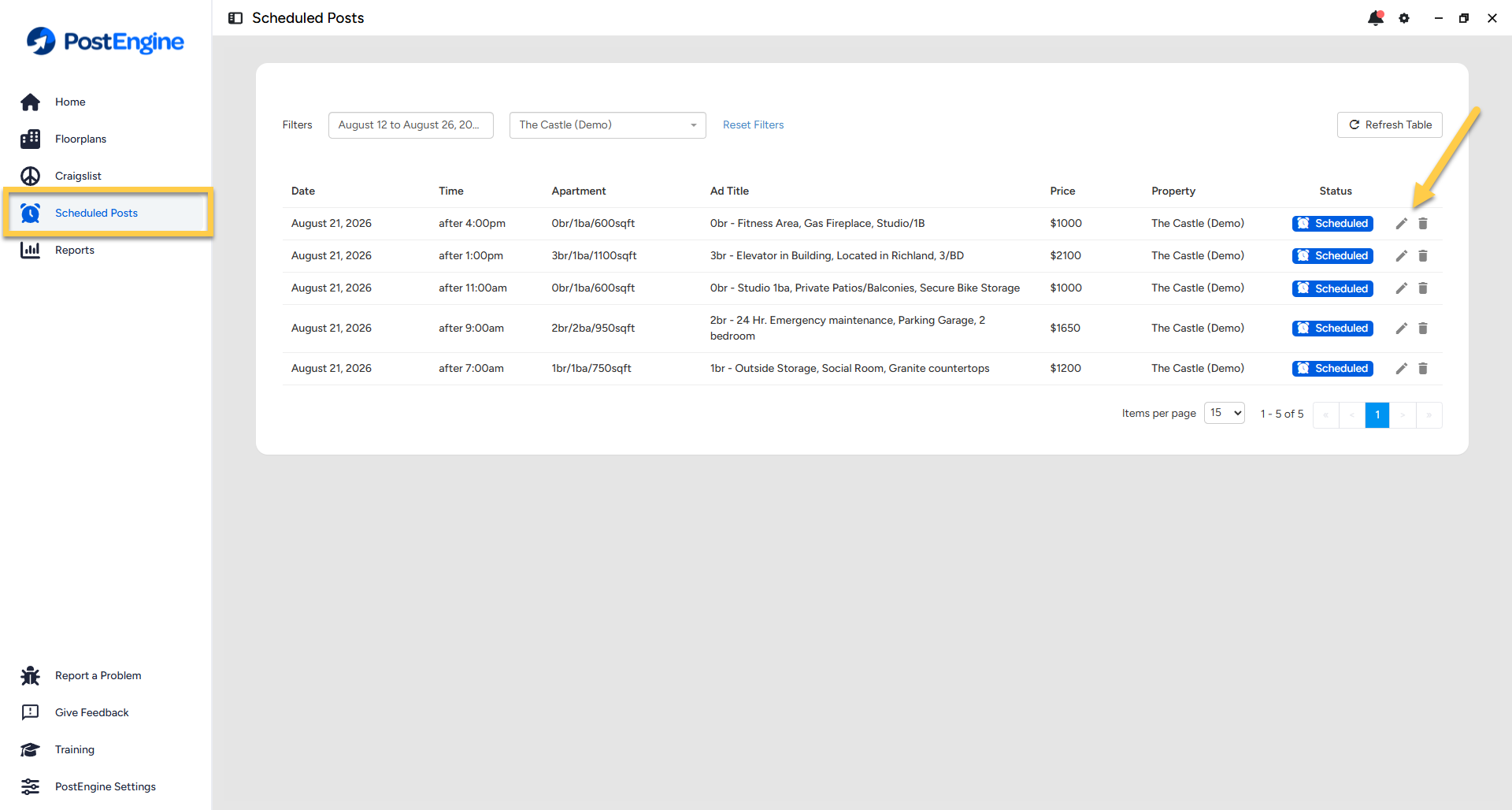Edit the after 4:00pm scheduled post

pyautogui.click(x=1401, y=224)
